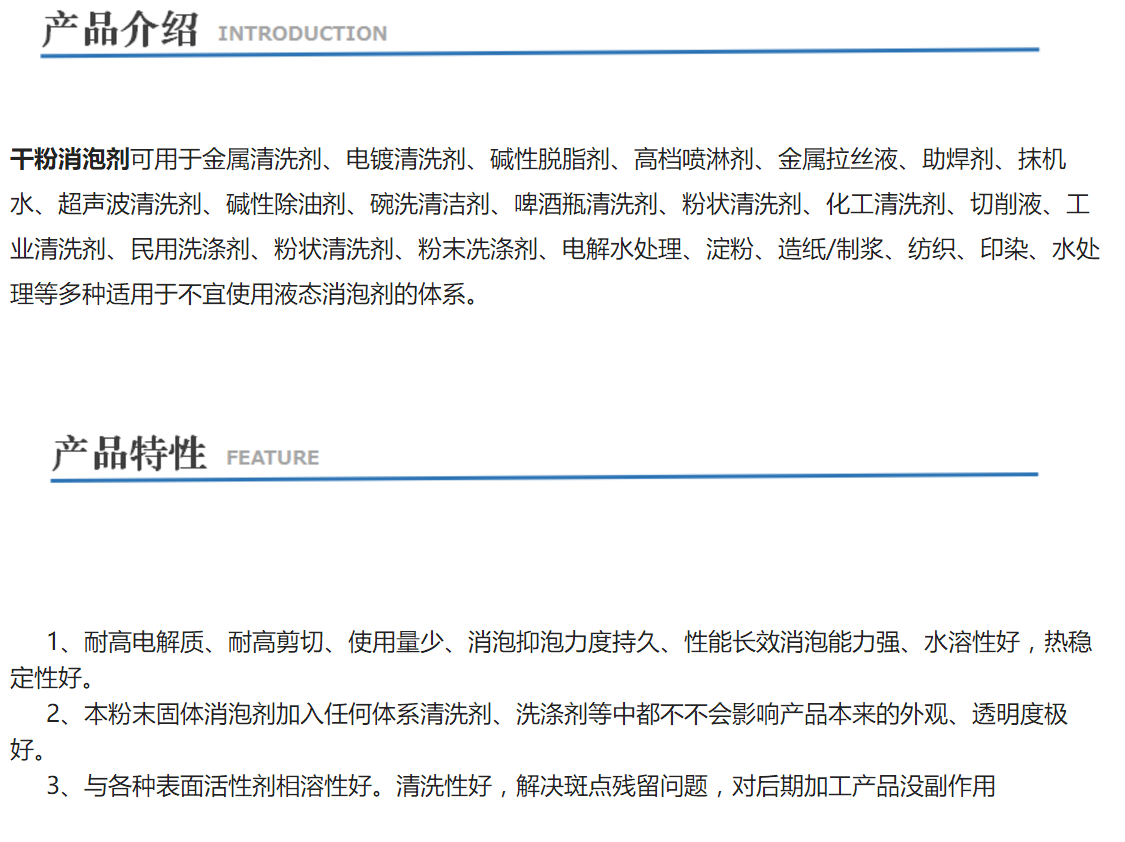Click the 产品特性 section heading
Image resolution: width=1125 pixels, height=842 pixels.
point(129,453)
